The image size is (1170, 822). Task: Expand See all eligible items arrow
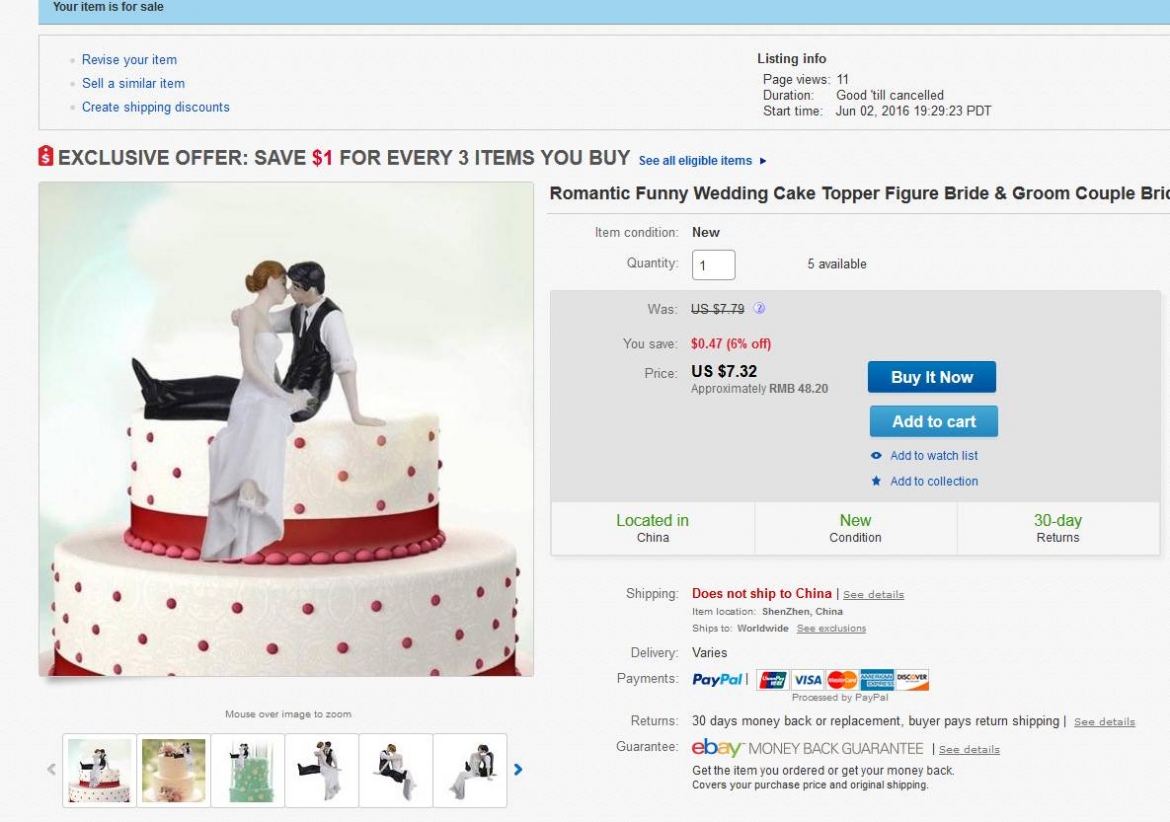pyautogui.click(x=763, y=161)
